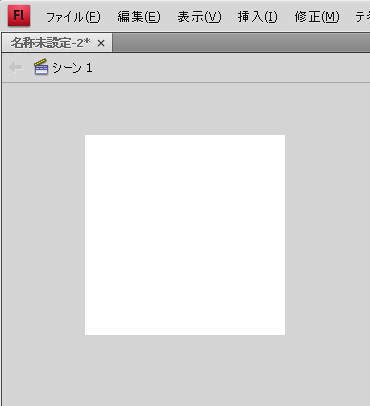Open the partially visible テキスト menu
This screenshot has height=406, width=370.
(362, 17)
